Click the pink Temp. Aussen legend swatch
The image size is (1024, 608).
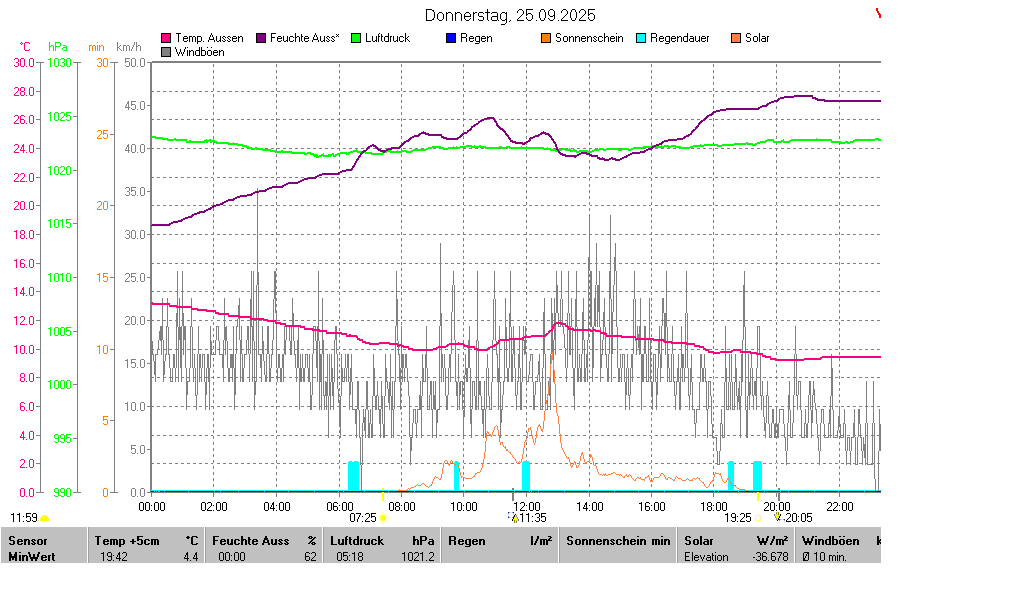tap(166, 38)
